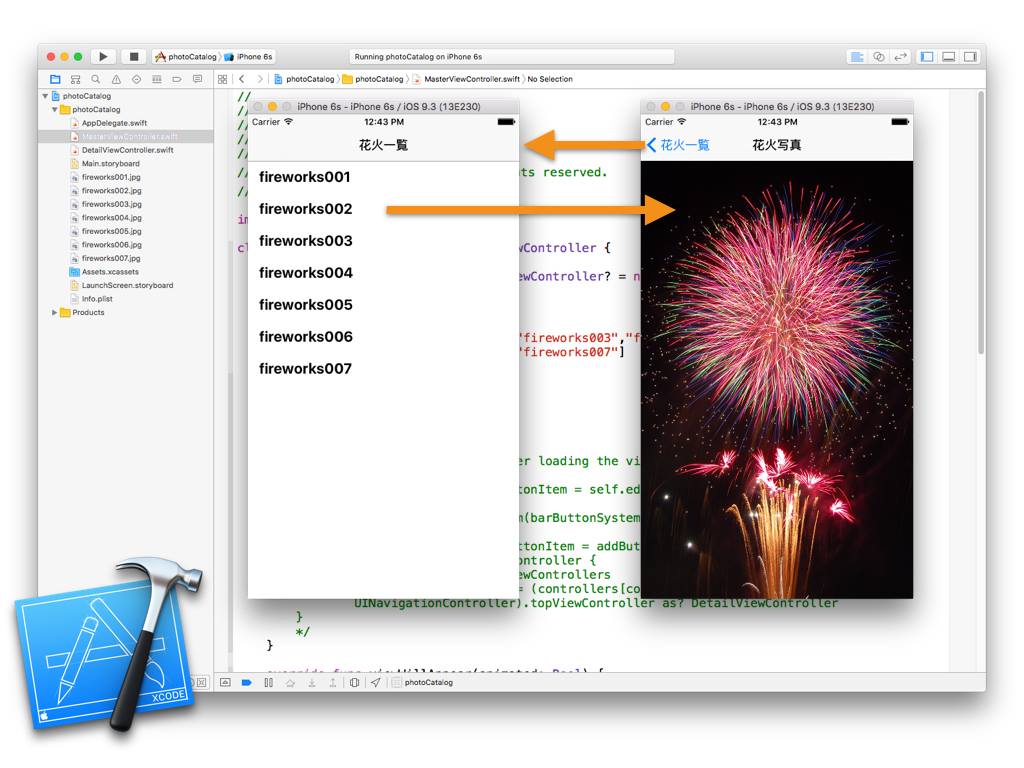
Task: Open Main.storyboard file
Action: pos(110,164)
